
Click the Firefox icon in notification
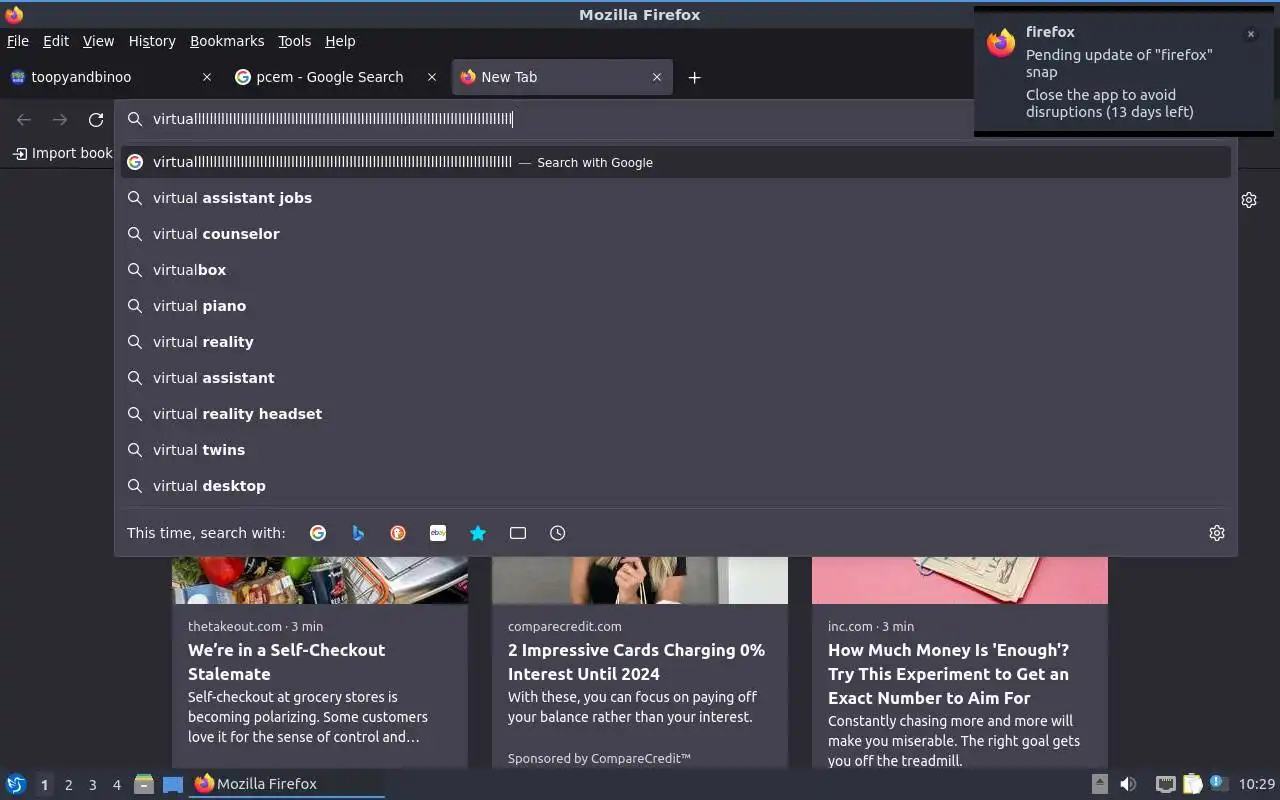(1001, 43)
